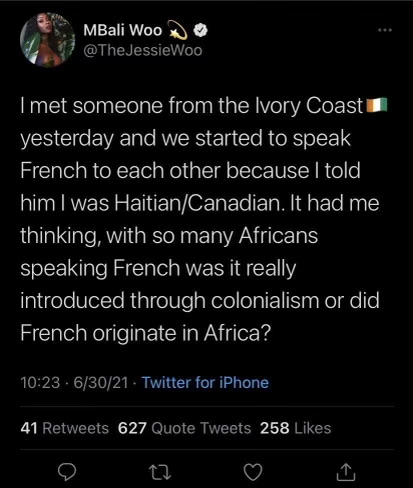Click the number 627 count
Image resolution: width=413 pixels, height=488 pixels.
132,428
